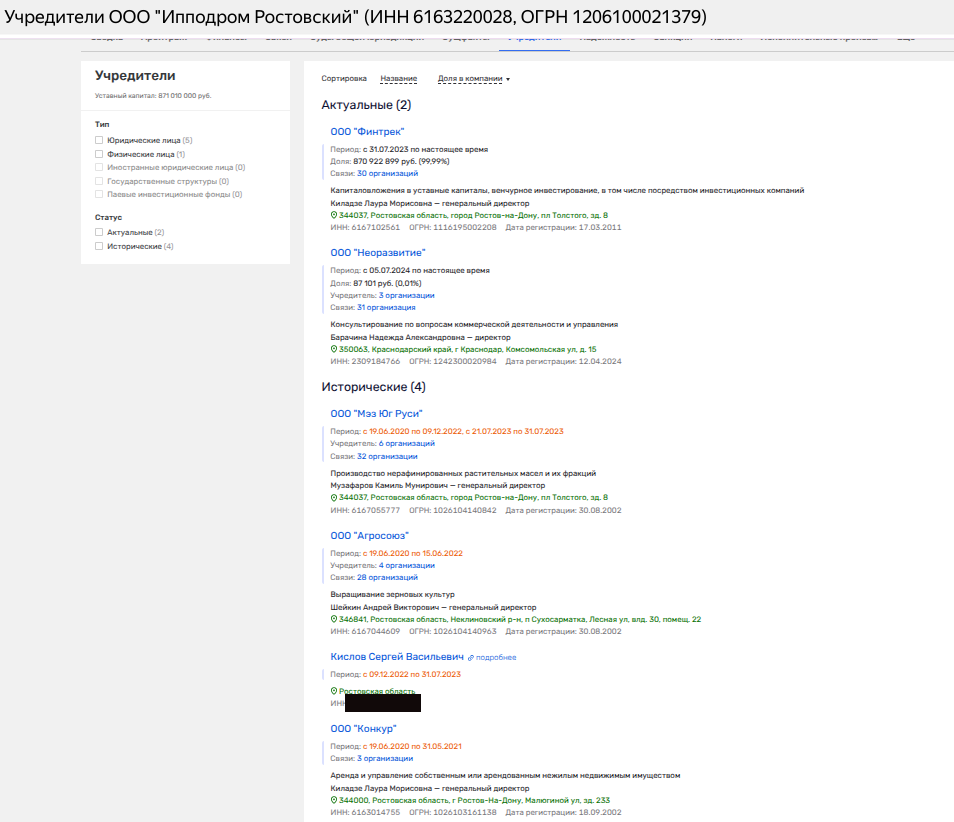The image size is (954, 822).
Task: Click the pin icon beside Ростовская область under Кислов
Action: 334,691
